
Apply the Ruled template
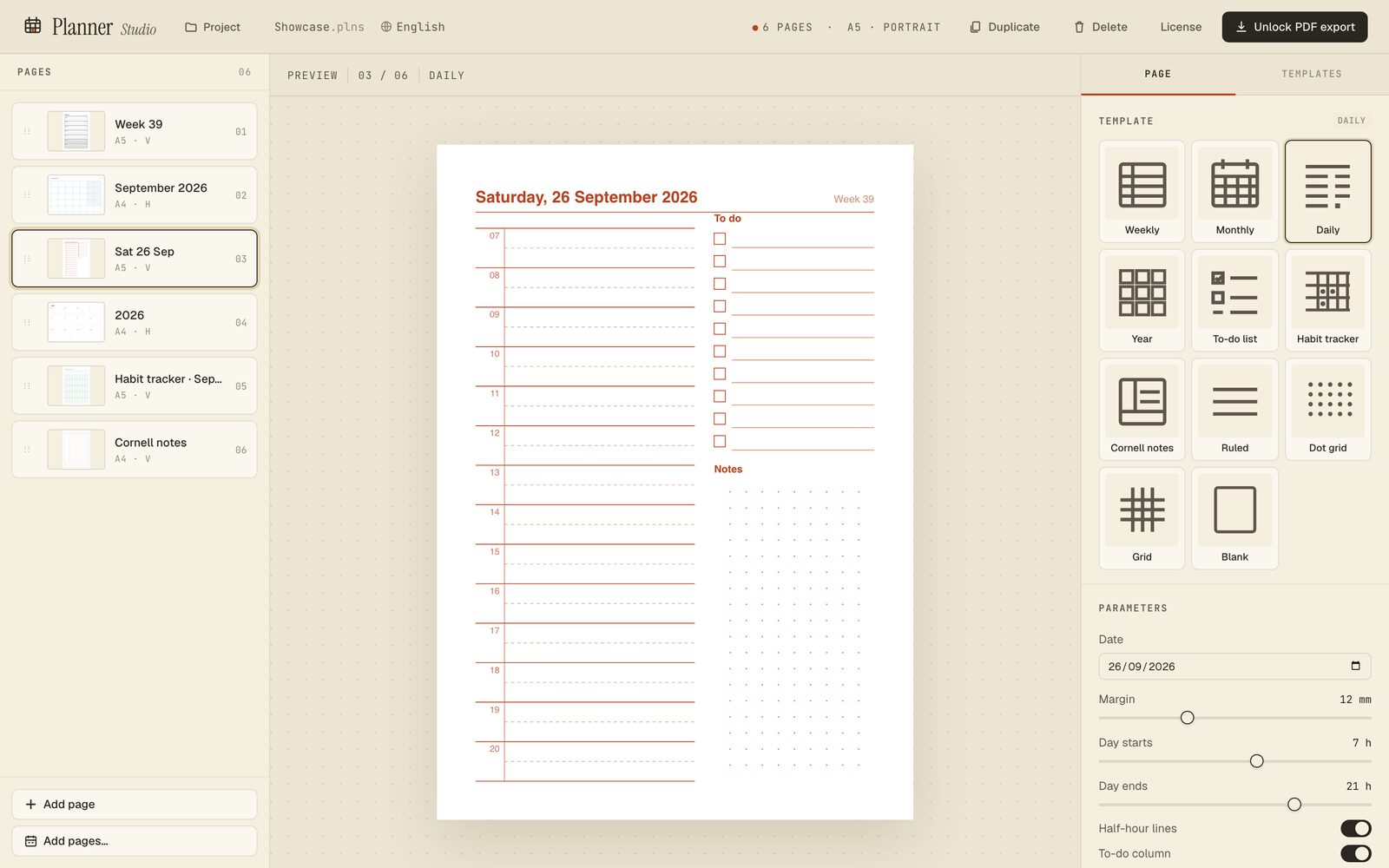pyautogui.click(x=1234, y=409)
